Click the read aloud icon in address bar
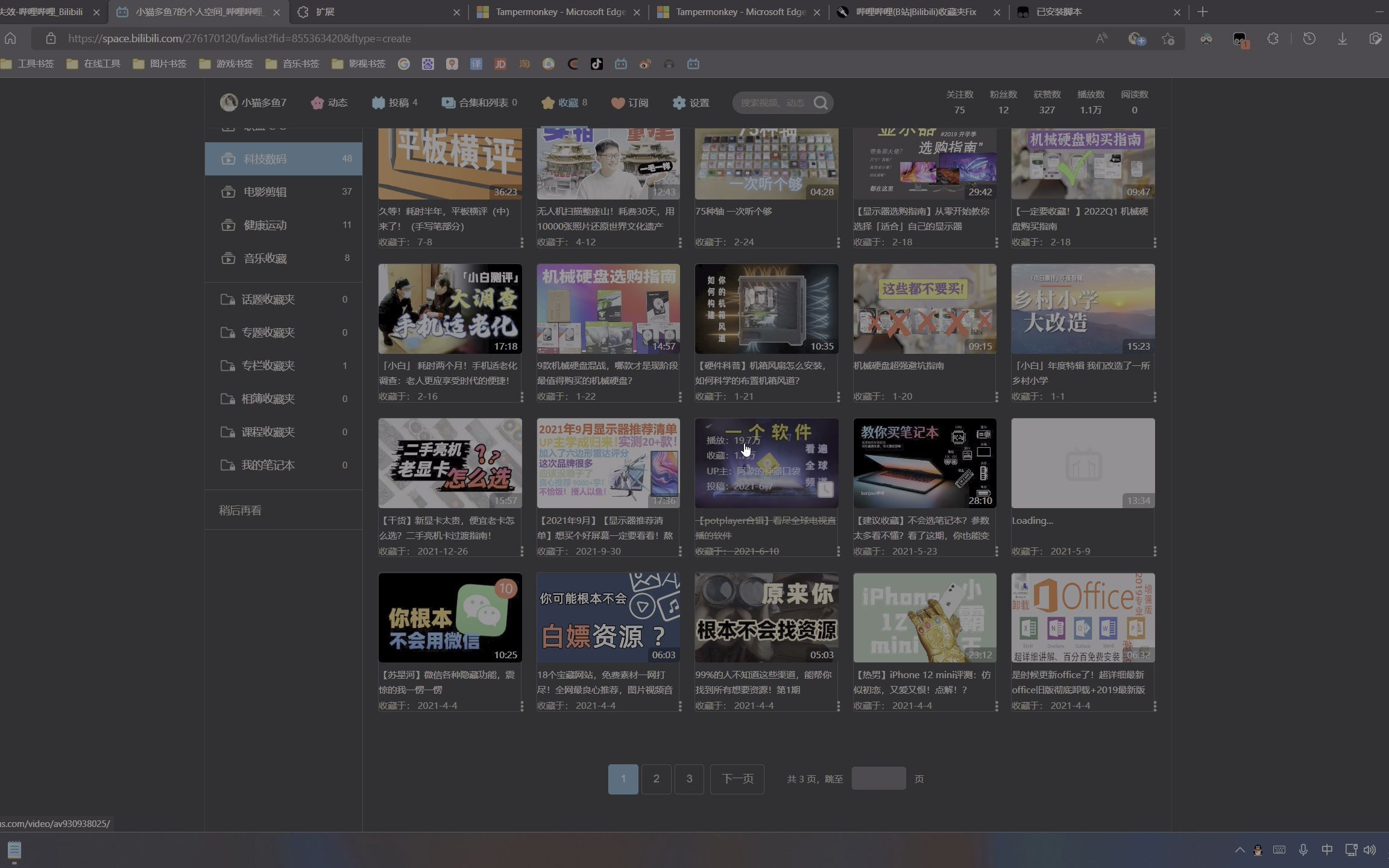This screenshot has width=1389, height=868. 1101,39
